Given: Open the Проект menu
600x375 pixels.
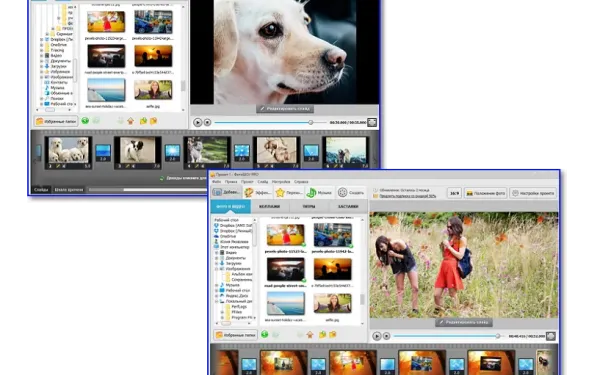Looking at the screenshot, I should [247, 182].
